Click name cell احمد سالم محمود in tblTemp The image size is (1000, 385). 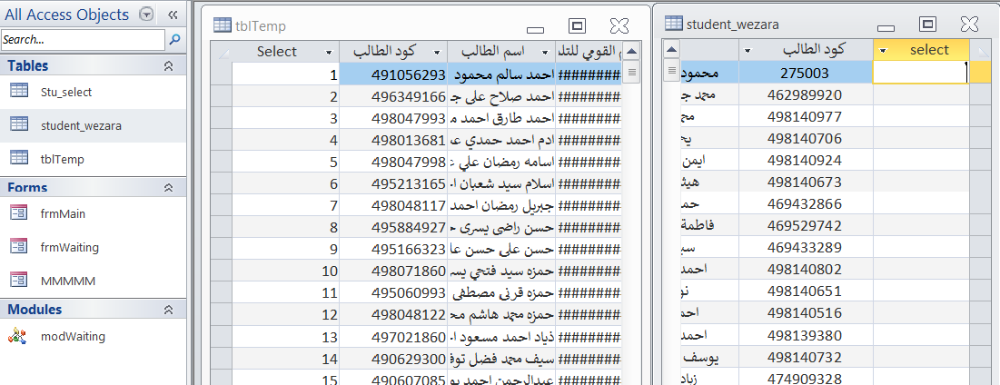(x=502, y=75)
